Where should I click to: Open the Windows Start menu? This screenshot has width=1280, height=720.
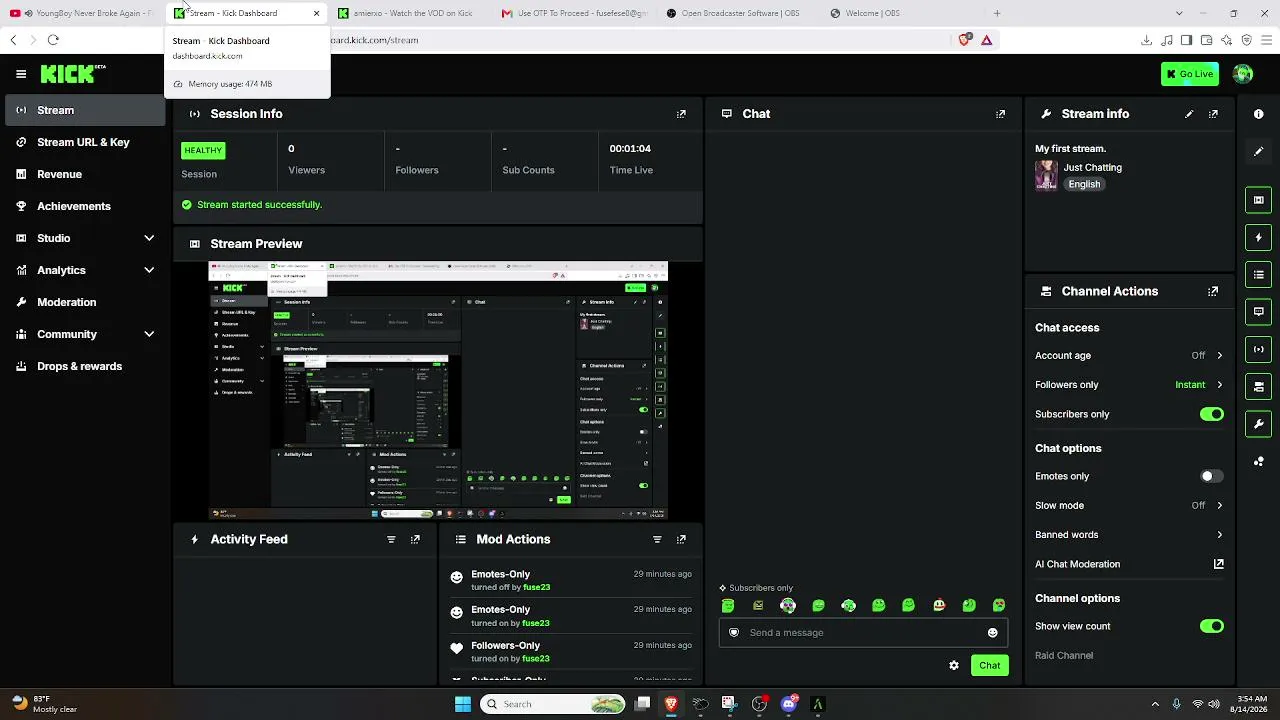462,704
